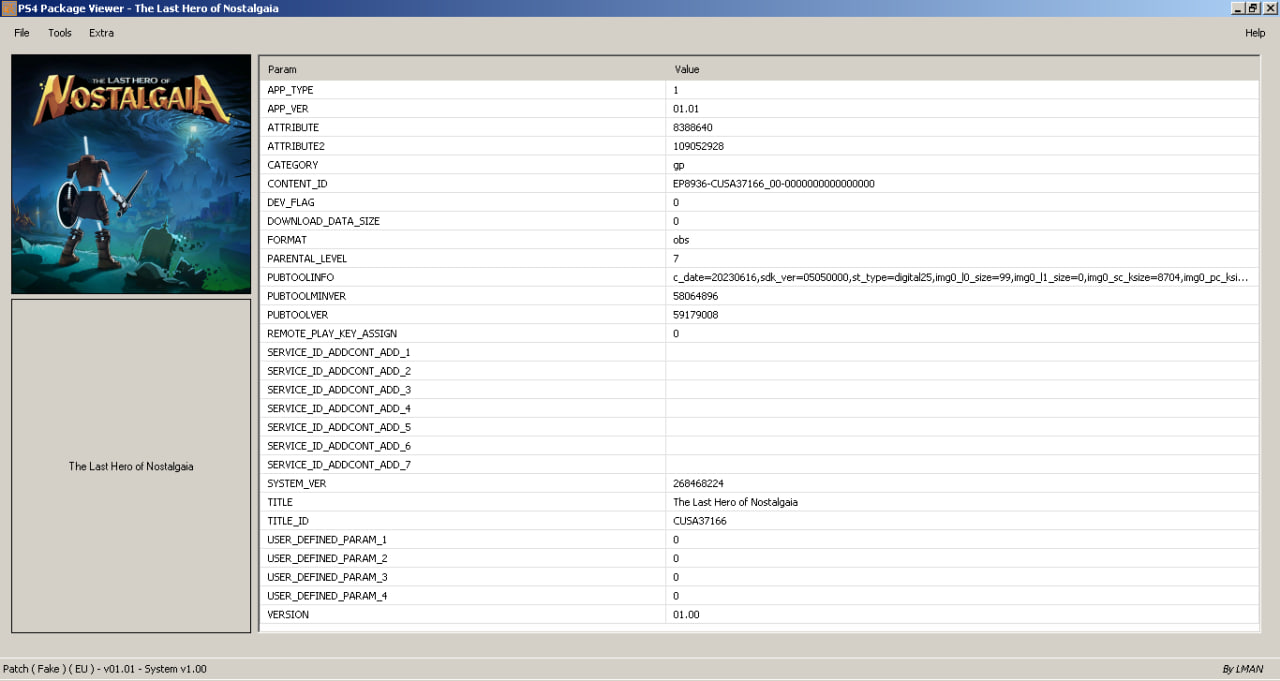Viewport: 1280px width, 681px height.
Task: Select the SERVICE_ID_ADDCONT_ADD_4 row
Action: [760, 408]
